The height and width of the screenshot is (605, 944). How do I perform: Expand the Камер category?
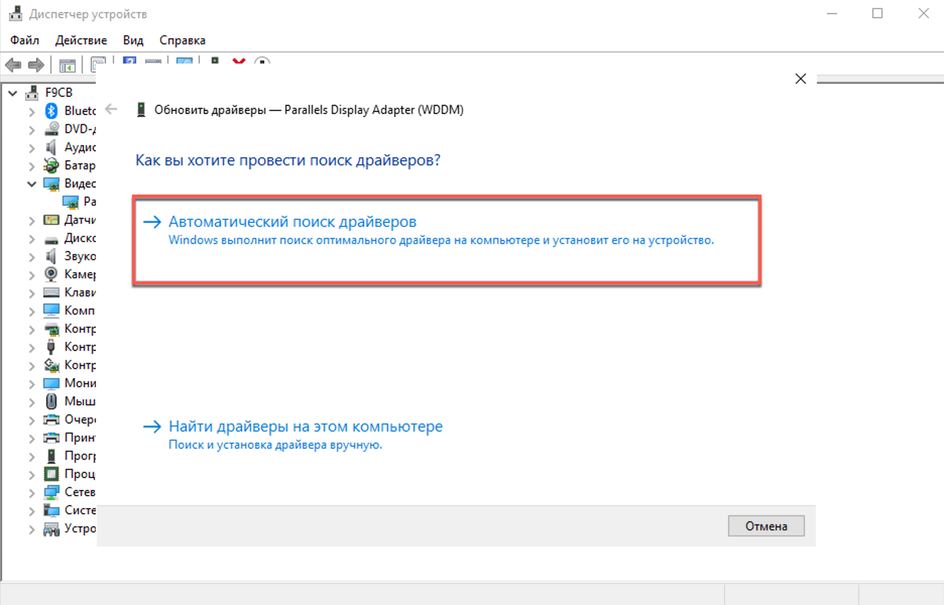32,275
